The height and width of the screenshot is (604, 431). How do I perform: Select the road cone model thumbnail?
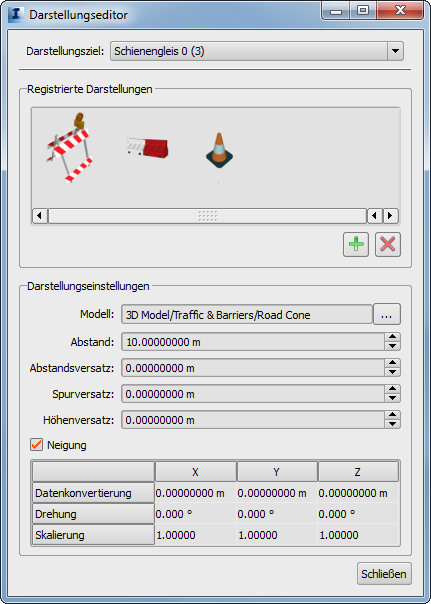point(219,150)
